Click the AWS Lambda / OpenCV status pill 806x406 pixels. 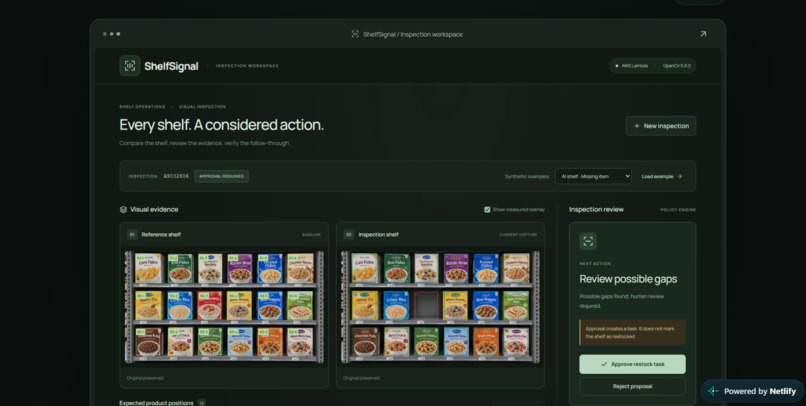(653, 66)
